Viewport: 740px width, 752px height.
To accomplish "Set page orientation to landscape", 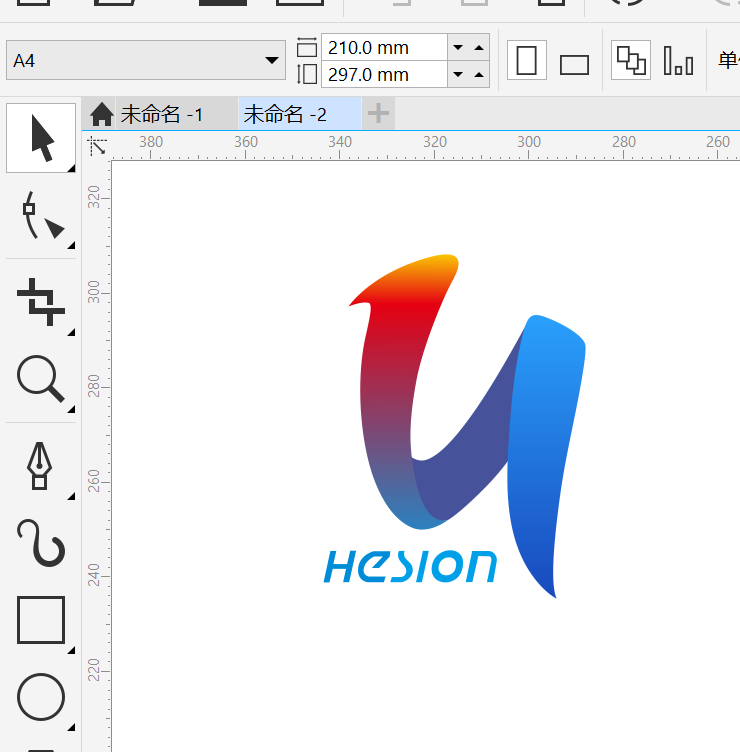I will [x=574, y=64].
